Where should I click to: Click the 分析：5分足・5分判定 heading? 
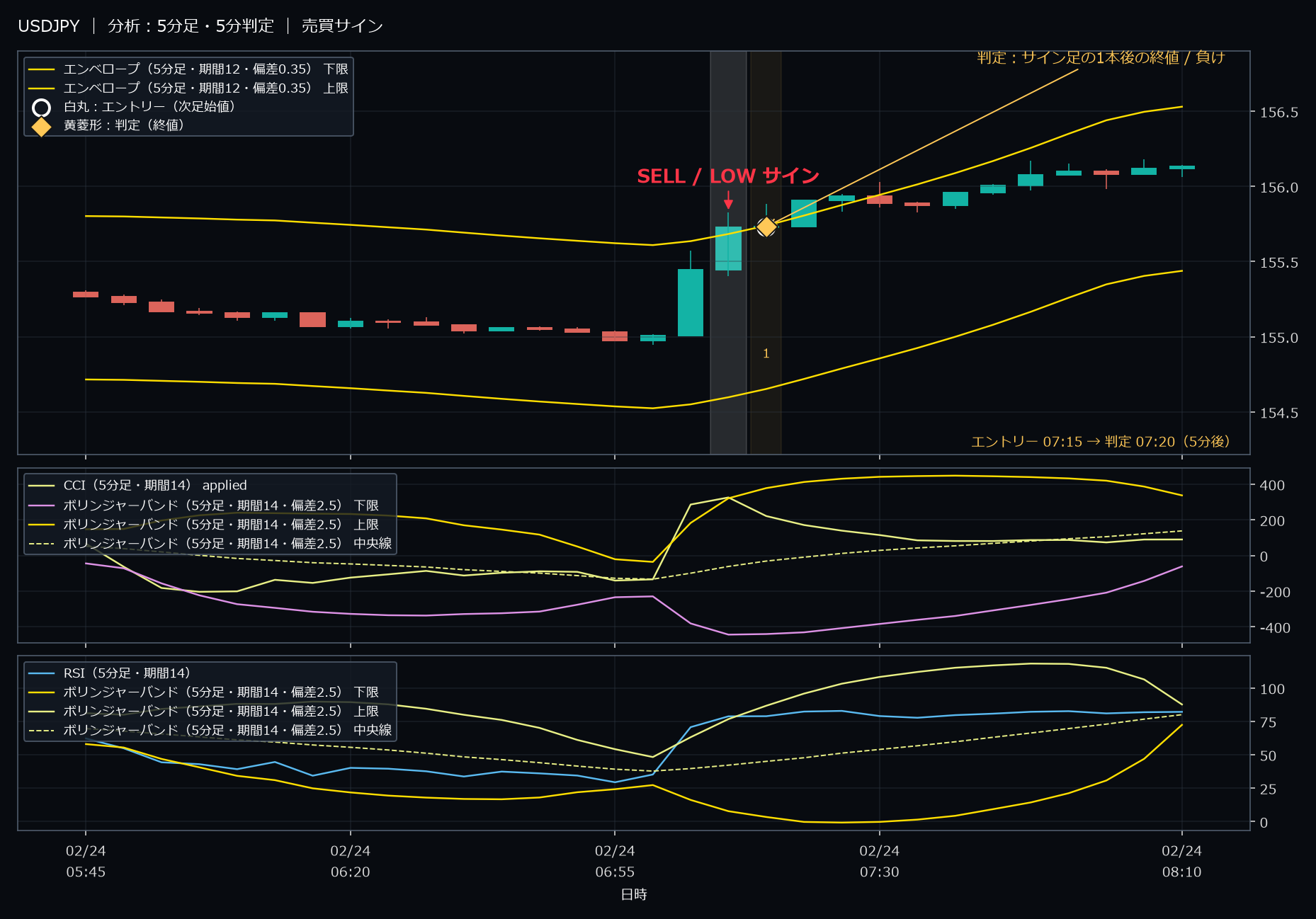pyautogui.click(x=191, y=26)
